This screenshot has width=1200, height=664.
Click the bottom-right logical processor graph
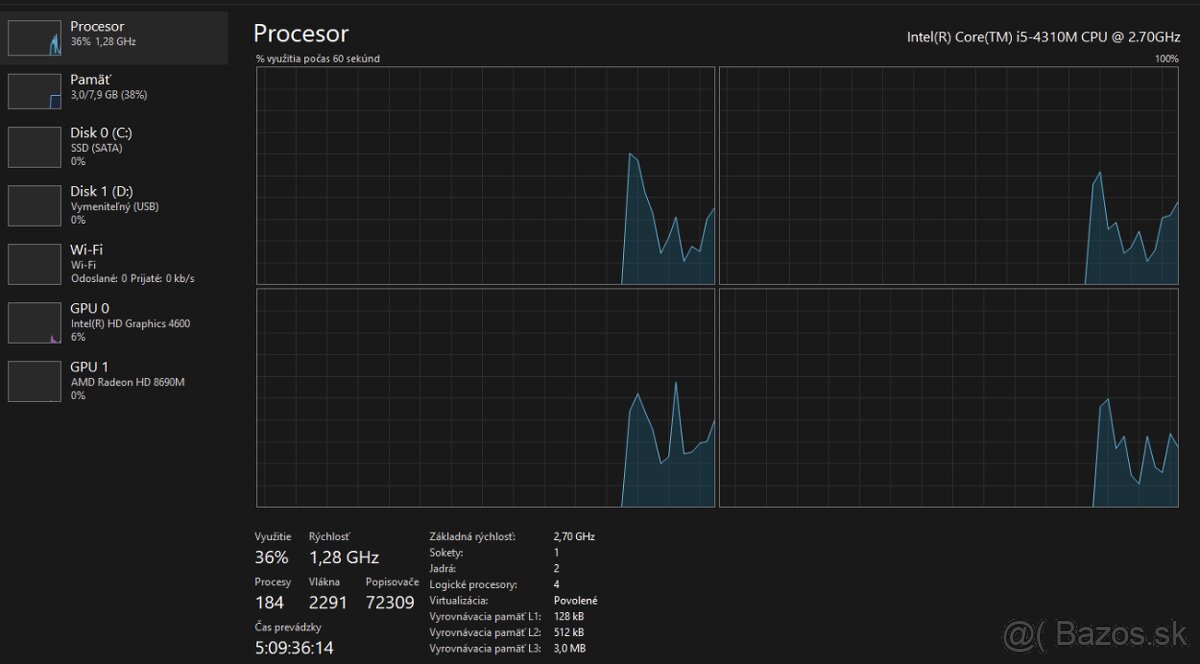pyautogui.click(x=948, y=398)
